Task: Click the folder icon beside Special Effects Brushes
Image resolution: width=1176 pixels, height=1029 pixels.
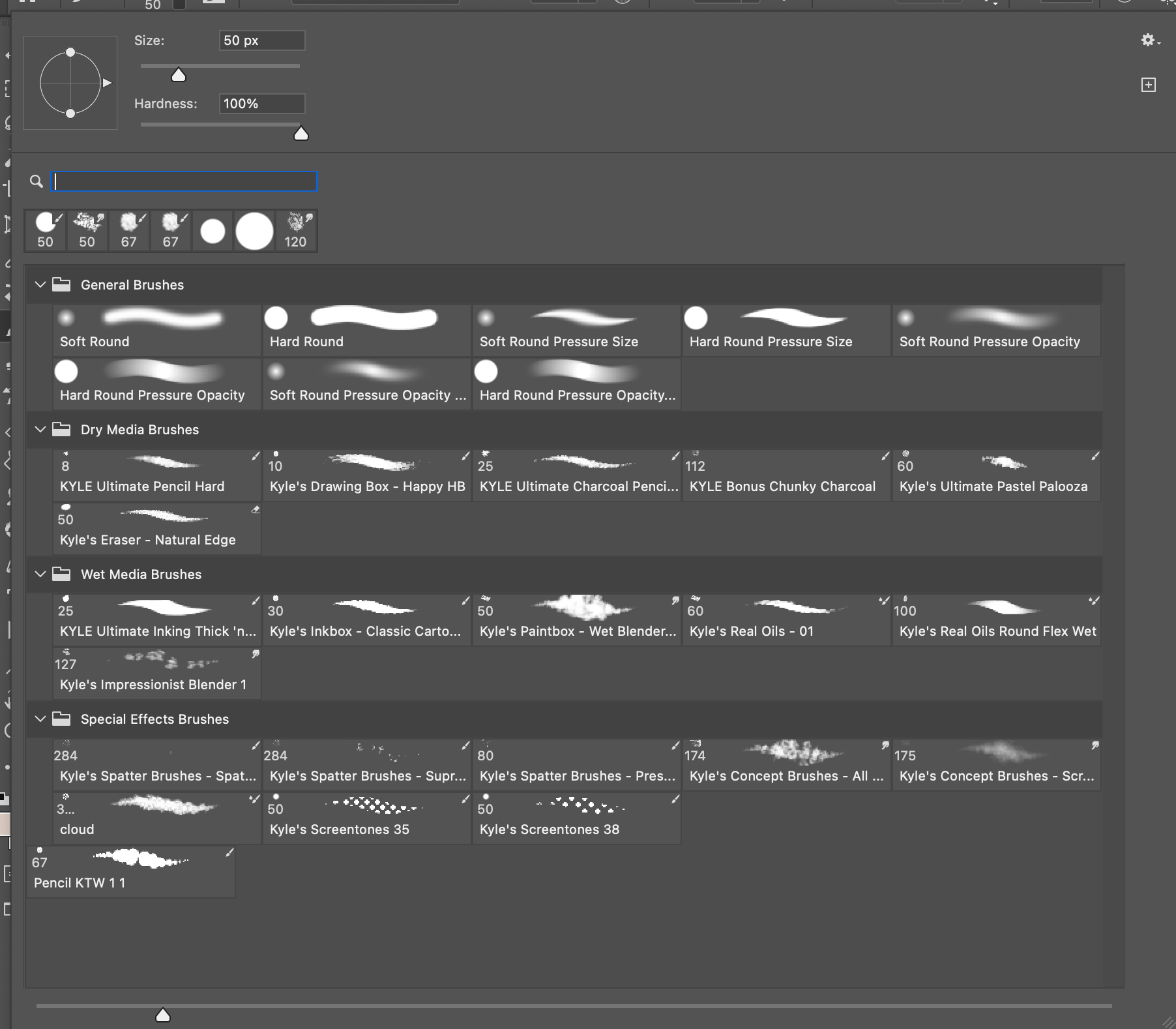Action: click(x=63, y=719)
